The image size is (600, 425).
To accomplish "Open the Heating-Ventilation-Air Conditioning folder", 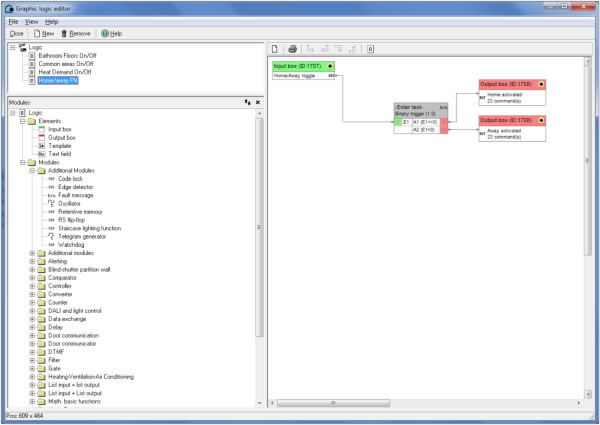I will tap(91, 377).
